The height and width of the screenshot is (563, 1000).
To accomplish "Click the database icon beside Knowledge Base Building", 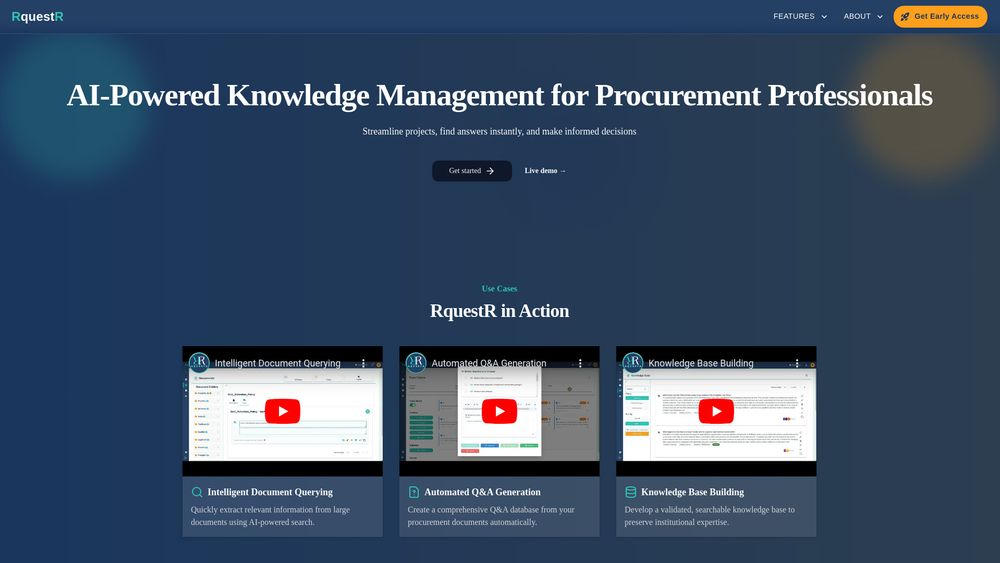I will (x=631, y=492).
